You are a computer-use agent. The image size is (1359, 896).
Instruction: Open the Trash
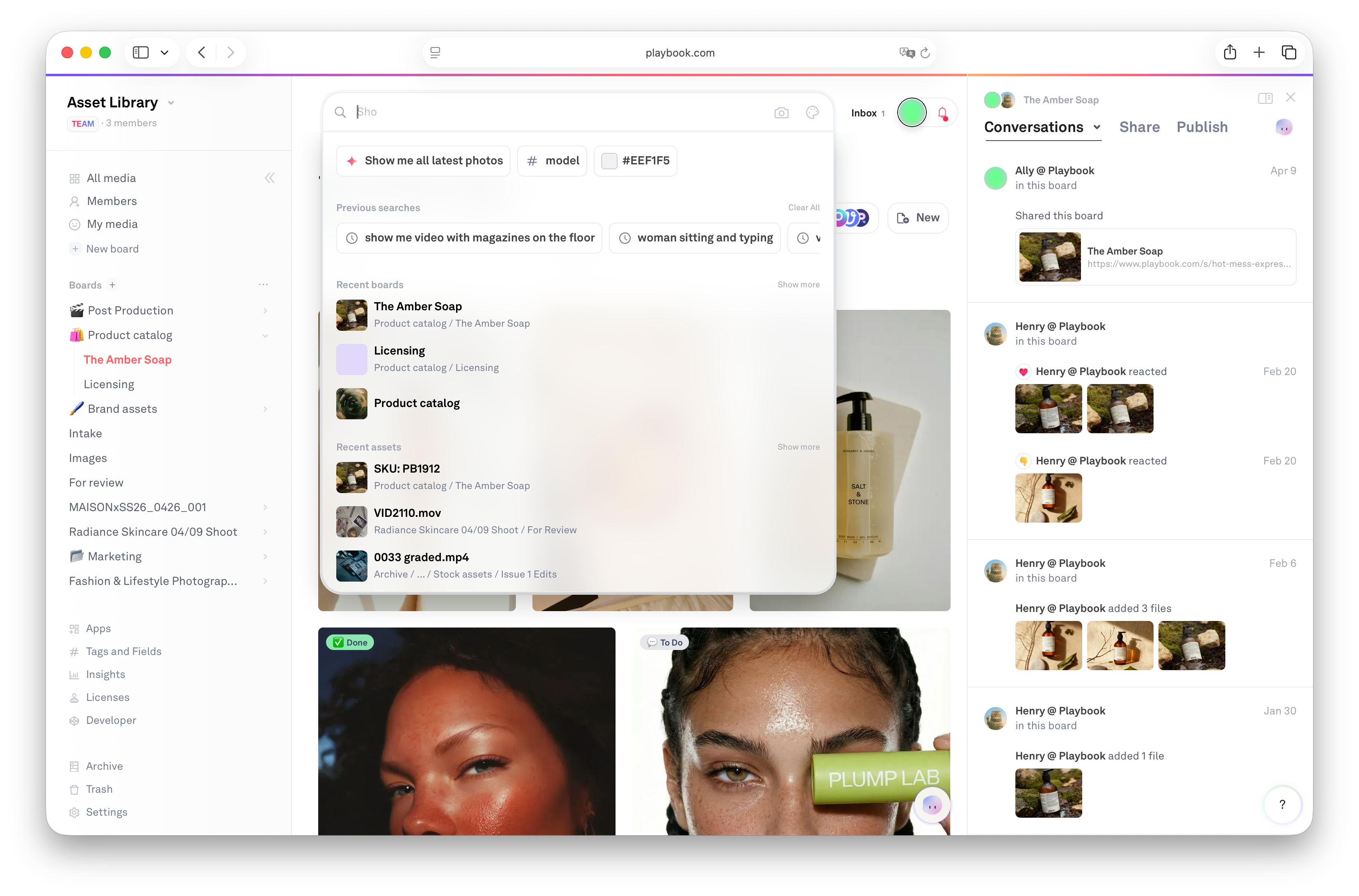tap(99, 789)
